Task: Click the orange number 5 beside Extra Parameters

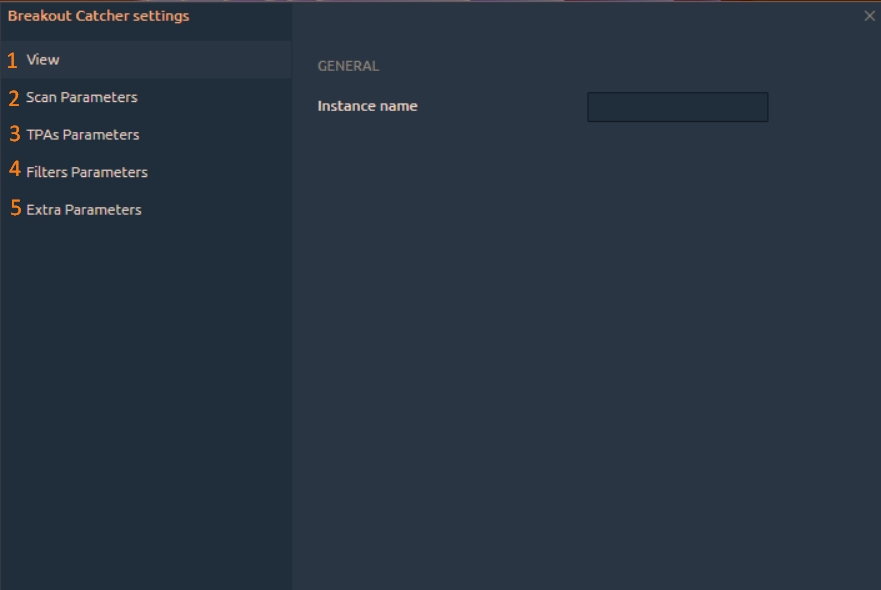Action: click(16, 209)
